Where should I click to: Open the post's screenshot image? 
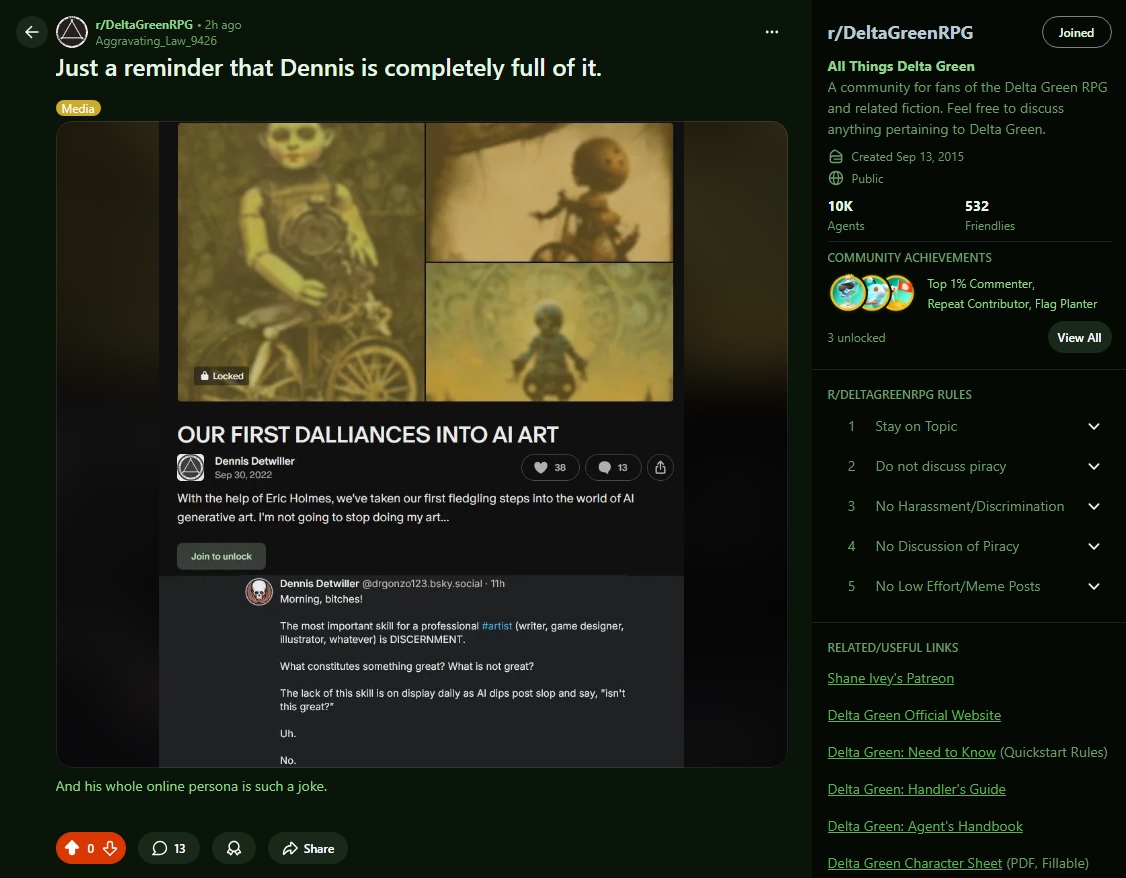click(x=422, y=444)
